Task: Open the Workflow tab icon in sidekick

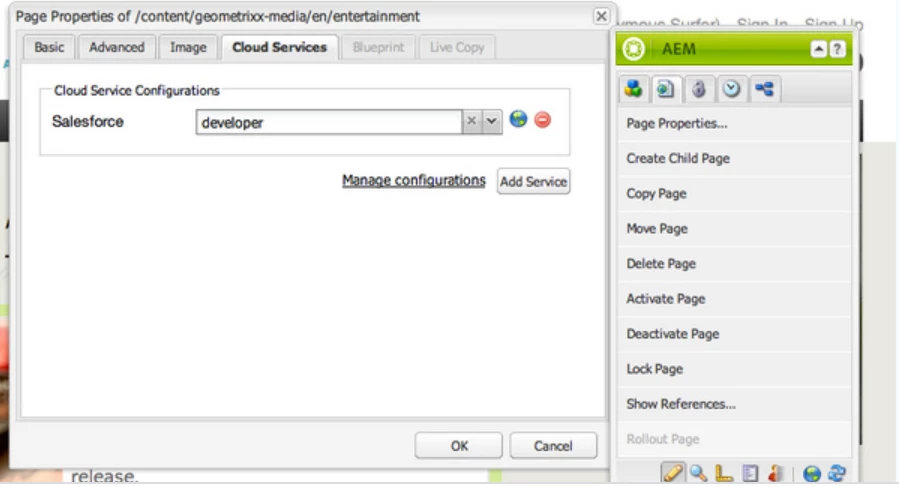Action: 764,89
